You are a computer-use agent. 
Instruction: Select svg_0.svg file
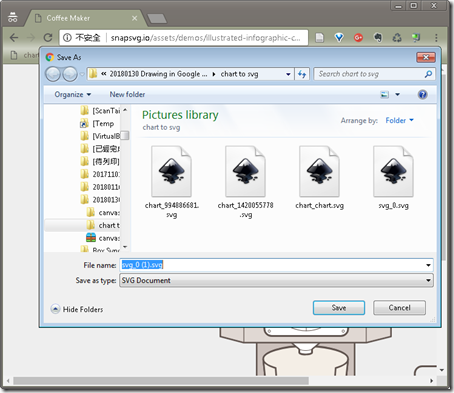pyautogui.click(x=393, y=178)
